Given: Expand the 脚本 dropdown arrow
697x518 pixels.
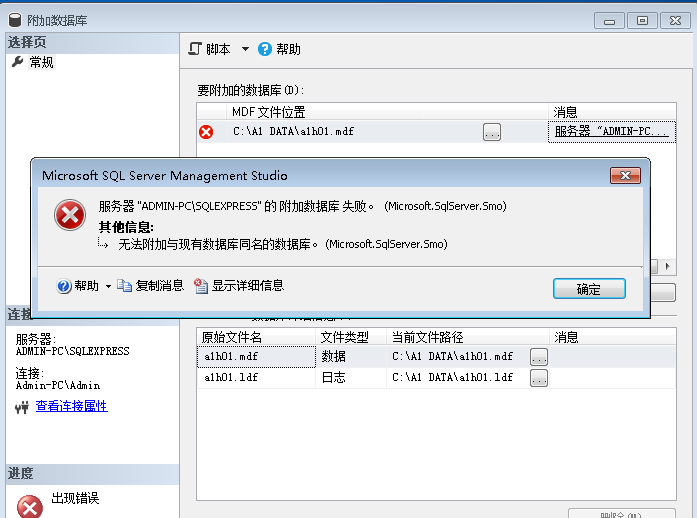Looking at the screenshot, I should (x=245, y=49).
